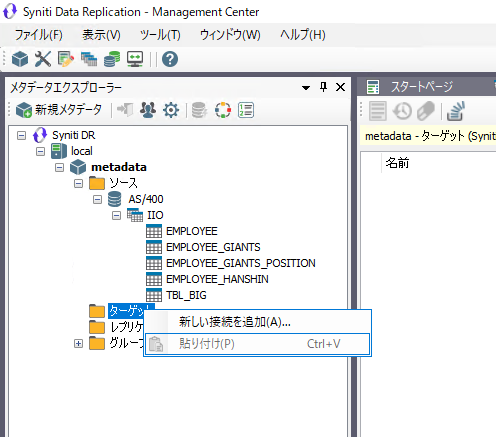The image size is (496, 437).
Task: Click the 名前 column header
Action: [397, 163]
